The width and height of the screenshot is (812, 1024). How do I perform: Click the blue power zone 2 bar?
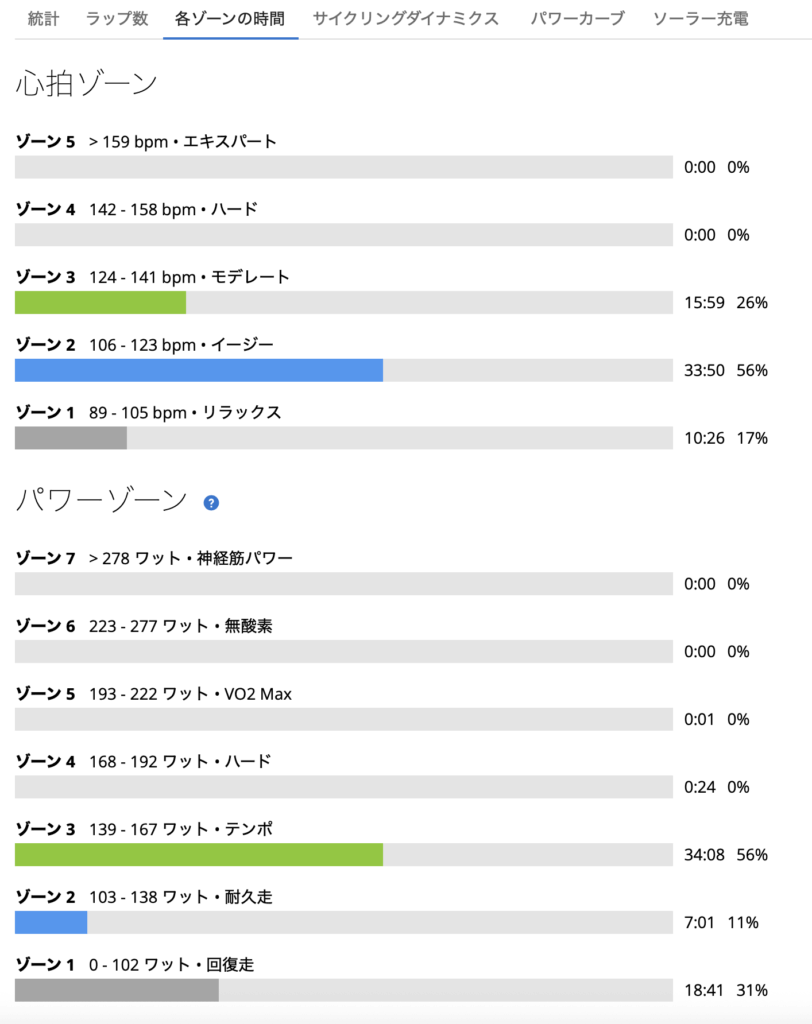click(x=51, y=922)
